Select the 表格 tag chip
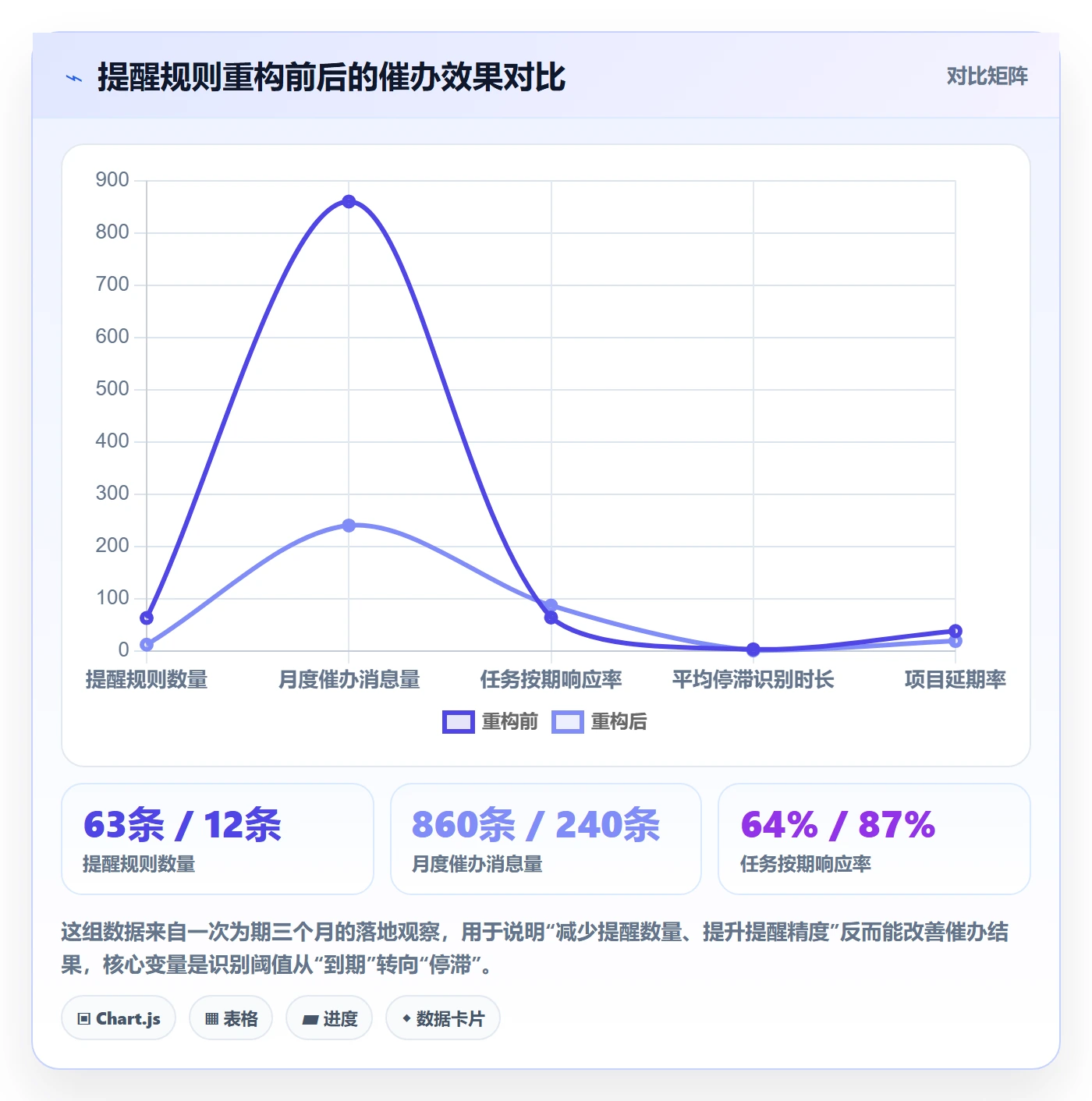 pos(231,1018)
